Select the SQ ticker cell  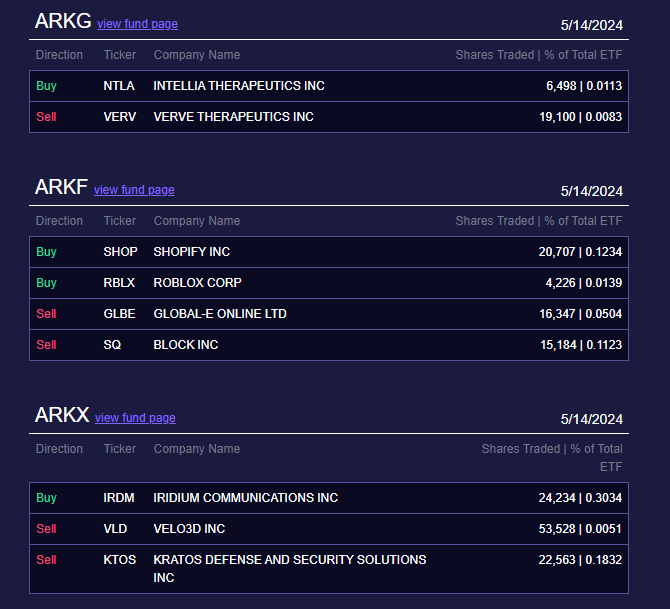[x=112, y=345]
